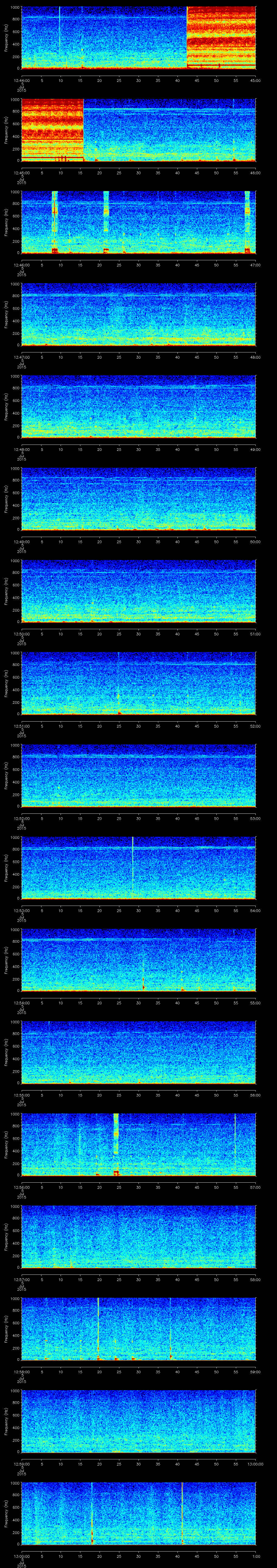Select the spectrogram panel starting at 12:52:00
This screenshot has height=1568, width=277.
tap(139, 775)
